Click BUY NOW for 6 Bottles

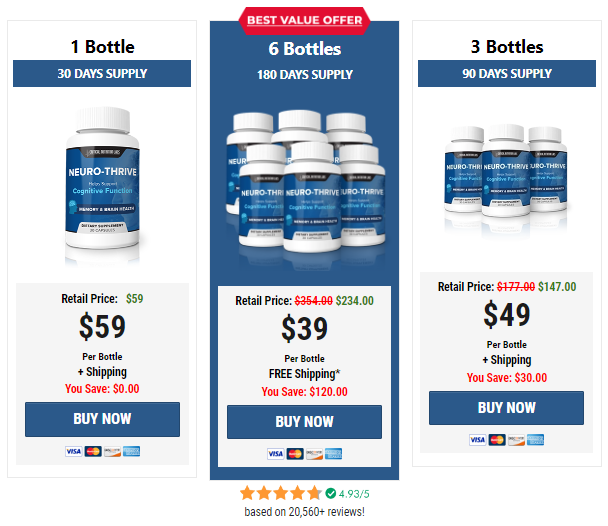[x=304, y=422]
